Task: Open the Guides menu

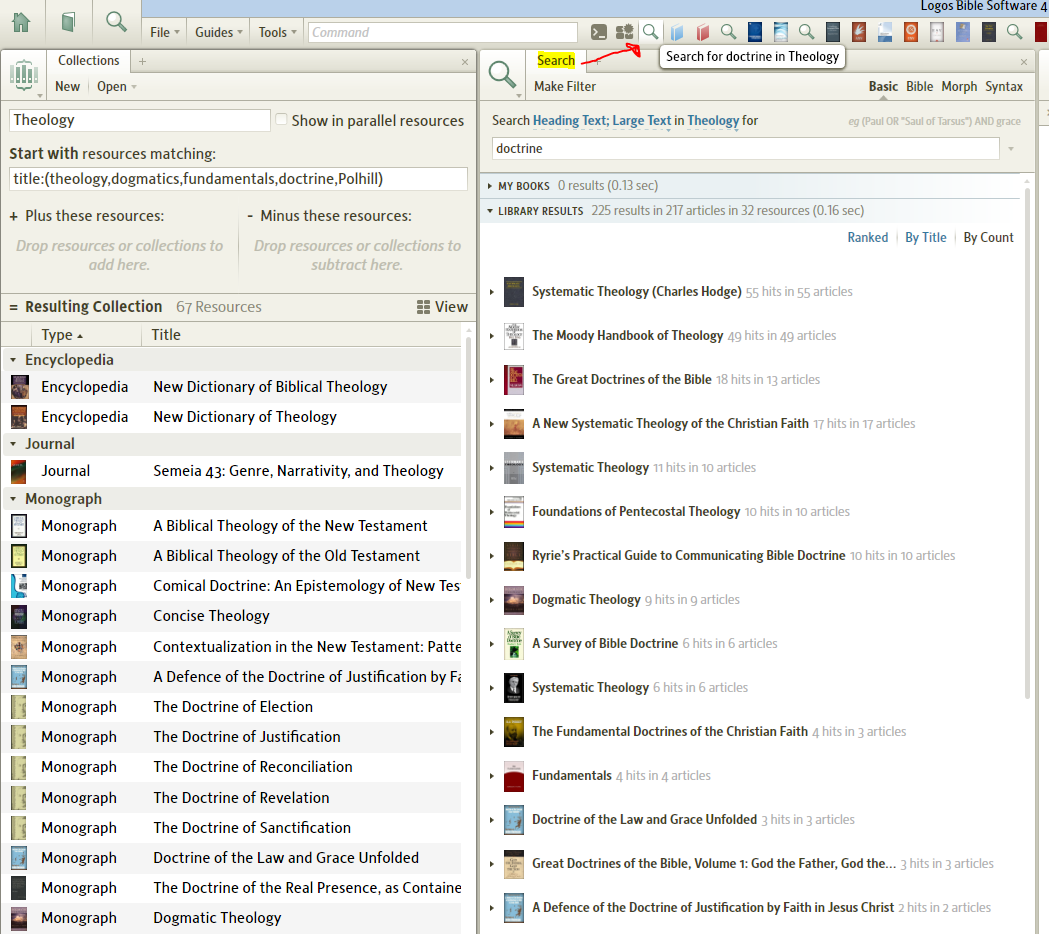Action: (219, 32)
